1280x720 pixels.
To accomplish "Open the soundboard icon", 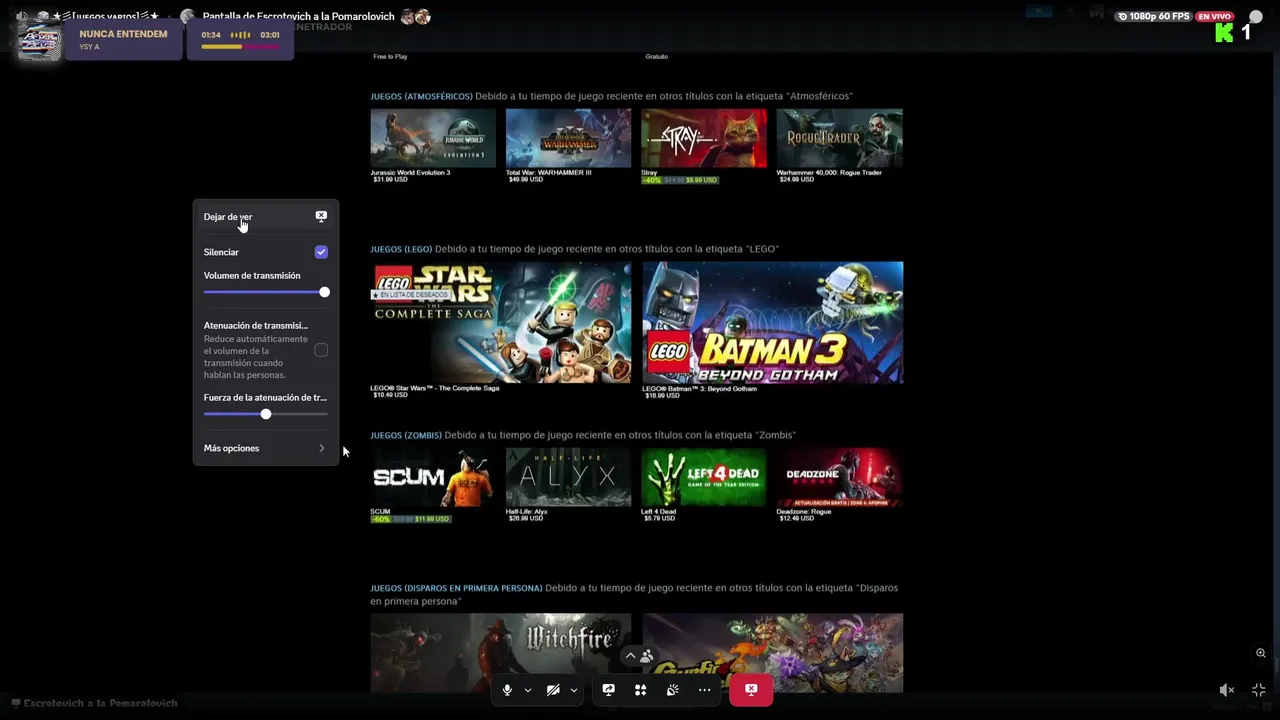I will click(673, 690).
